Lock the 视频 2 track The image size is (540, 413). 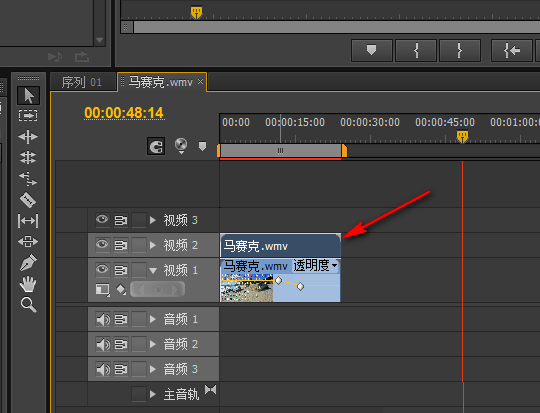pyautogui.click(x=139, y=245)
